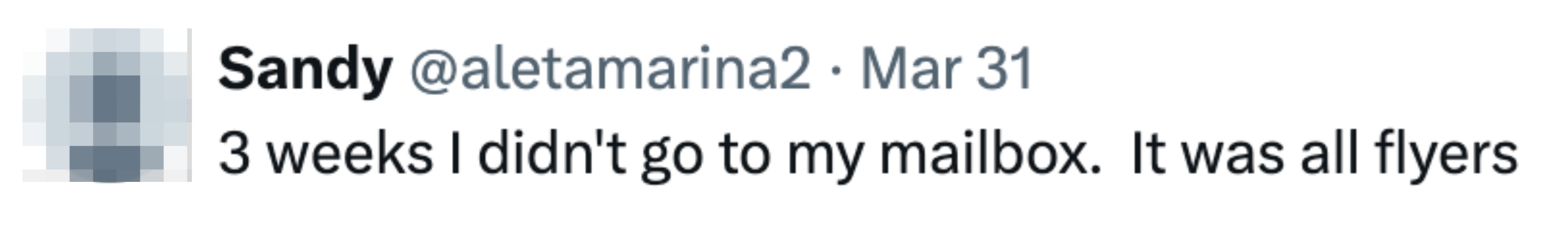Open the Mar 31 timestamp link

pos(947,70)
